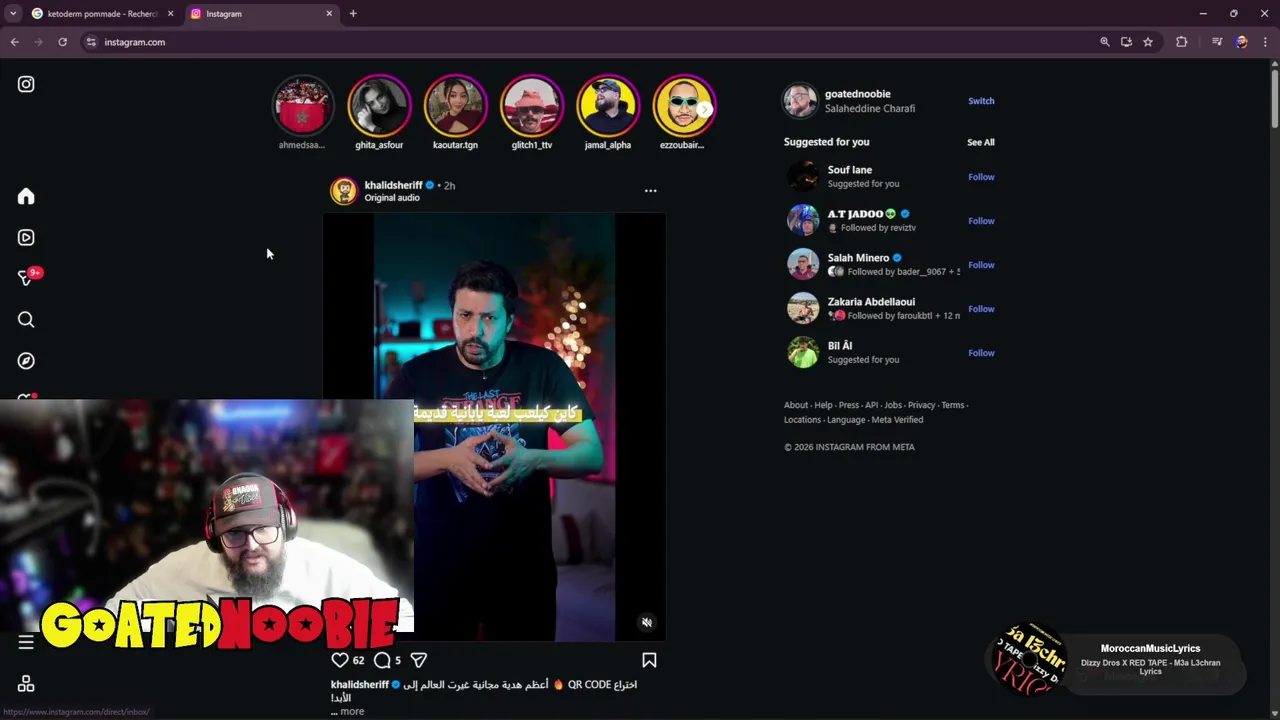Open the Instagram logo in sidebar

pos(26,85)
